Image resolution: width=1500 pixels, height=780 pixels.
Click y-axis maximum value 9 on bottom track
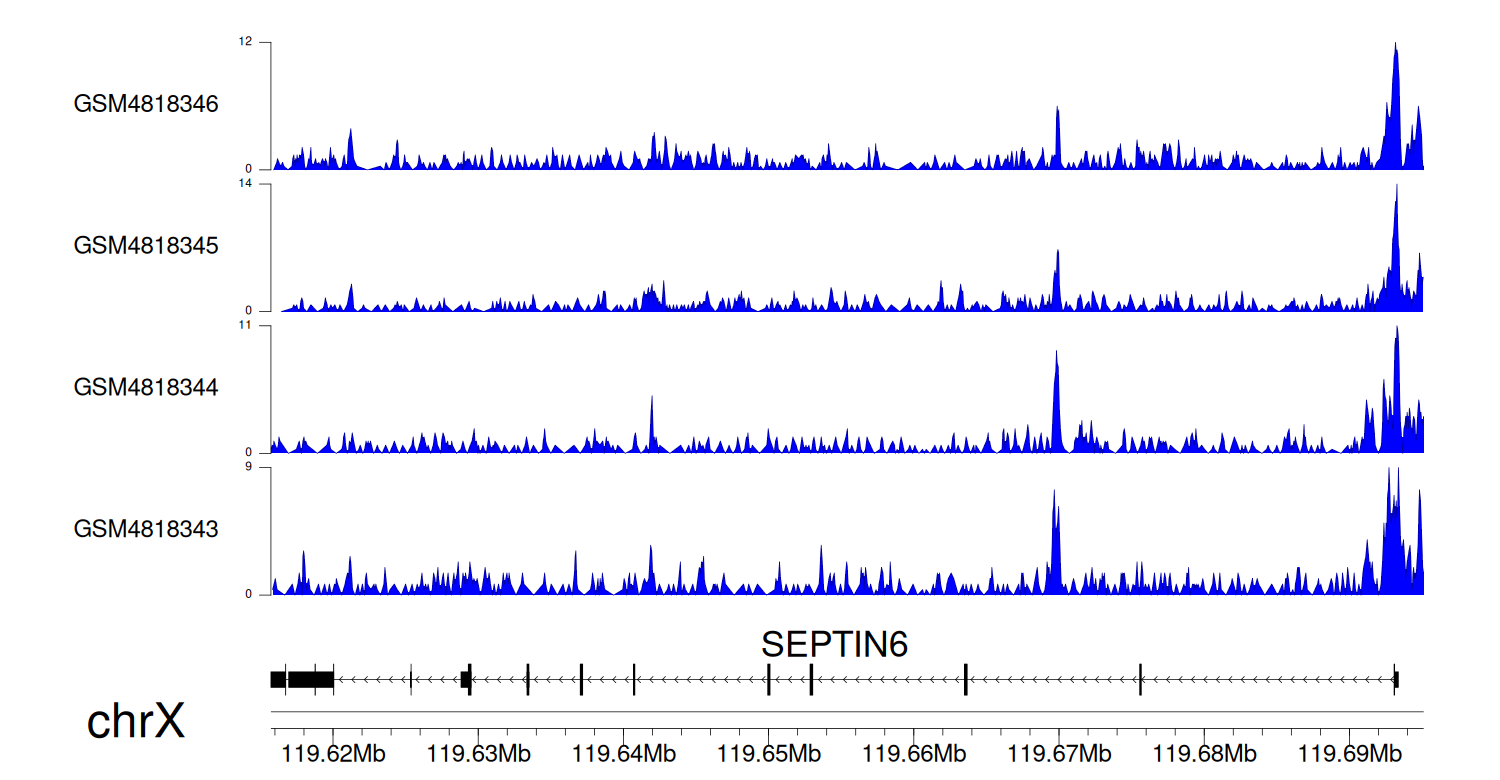tap(251, 467)
